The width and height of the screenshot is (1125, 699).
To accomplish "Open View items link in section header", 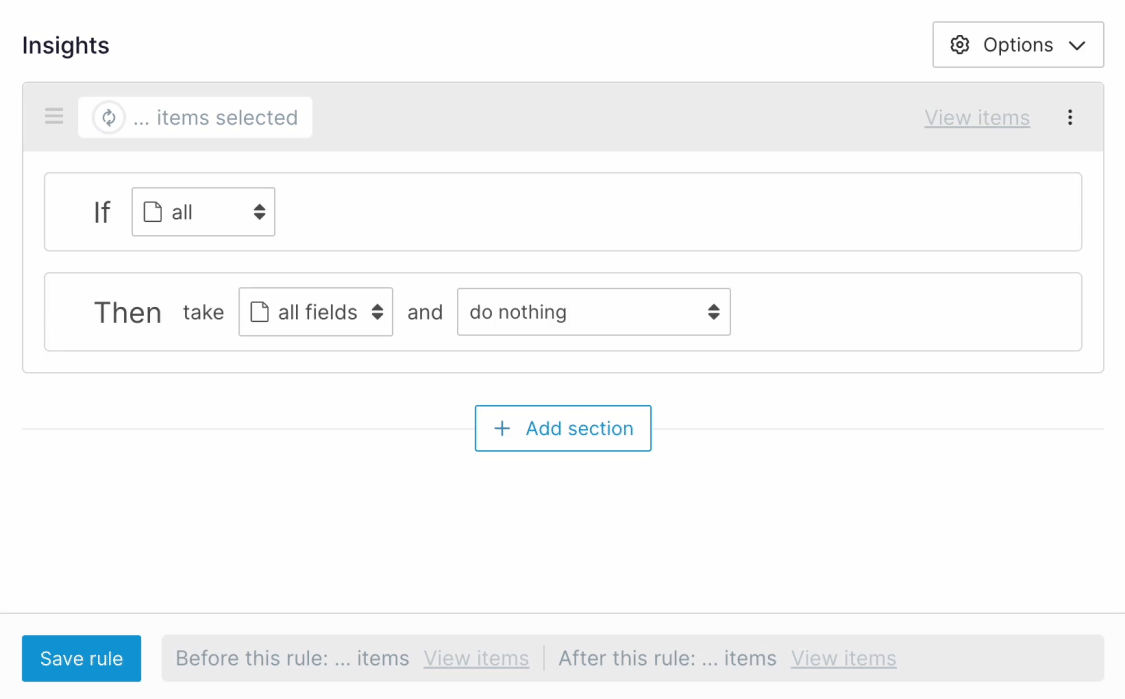I will (977, 118).
